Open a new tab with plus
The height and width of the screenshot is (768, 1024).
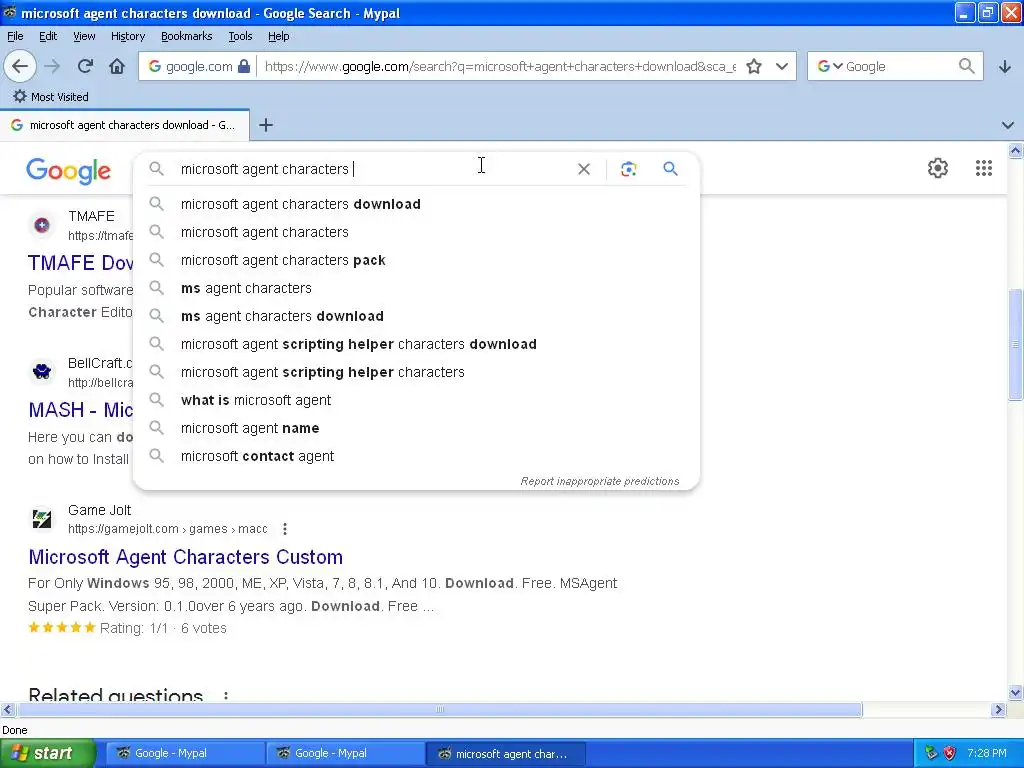pos(266,125)
